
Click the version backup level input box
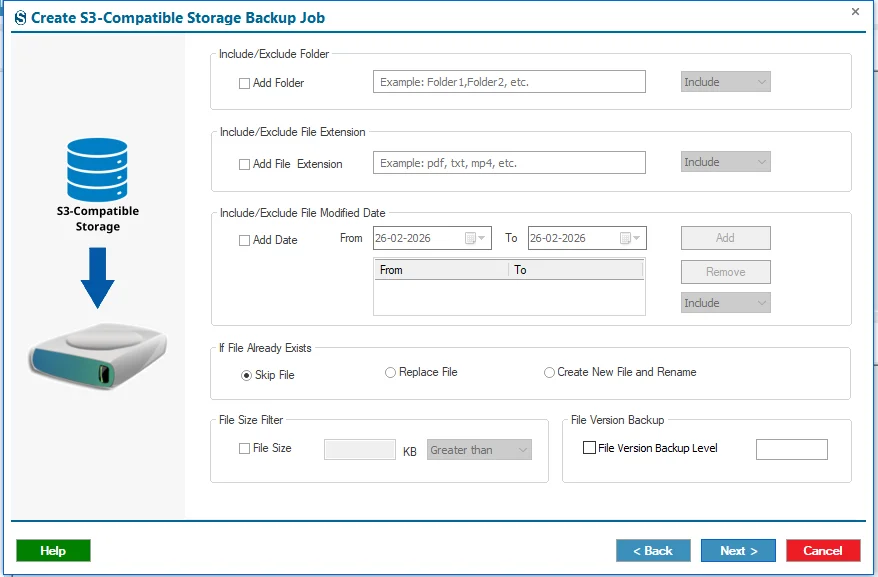[792, 450]
